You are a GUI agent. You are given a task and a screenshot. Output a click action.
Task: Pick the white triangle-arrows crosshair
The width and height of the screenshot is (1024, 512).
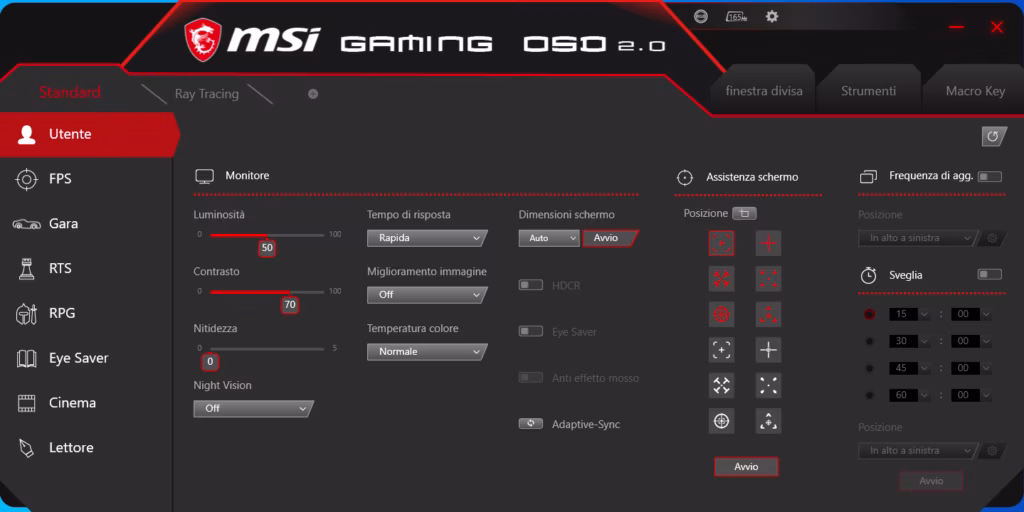click(x=769, y=421)
